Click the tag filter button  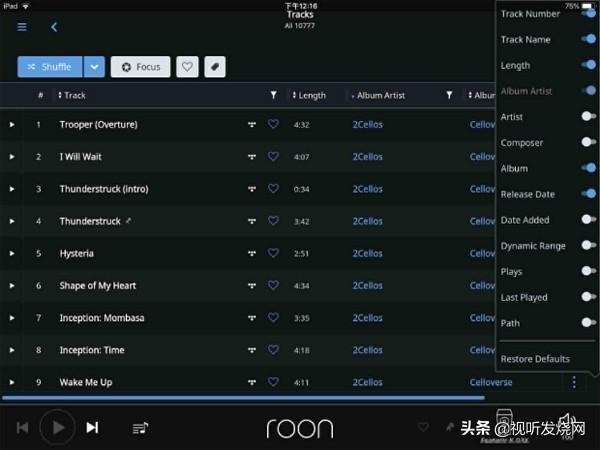pyautogui.click(x=215, y=67)
